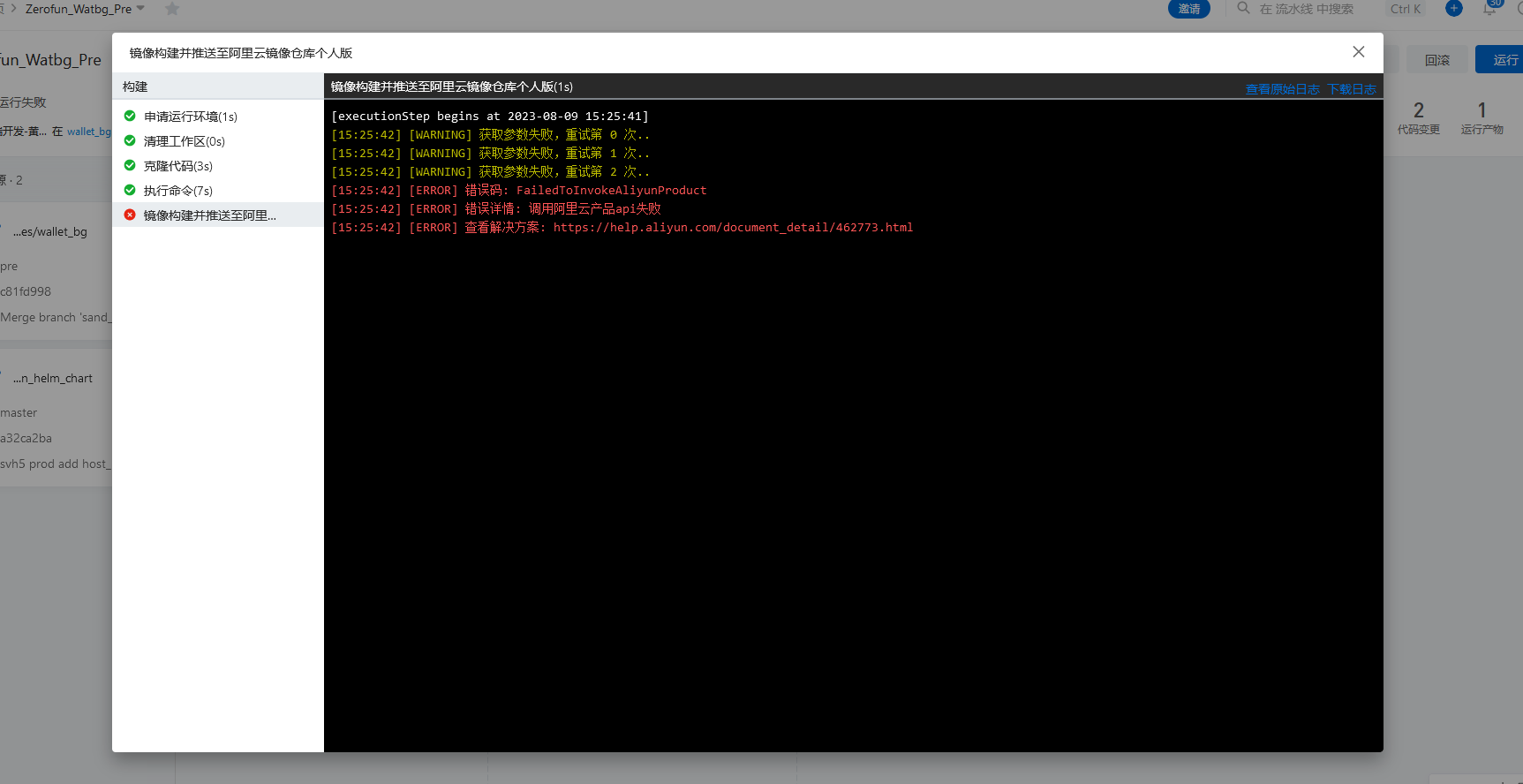Click the 运行产物 count 1
Viewport: 1523px width, 784px height.
(1482, 110)
